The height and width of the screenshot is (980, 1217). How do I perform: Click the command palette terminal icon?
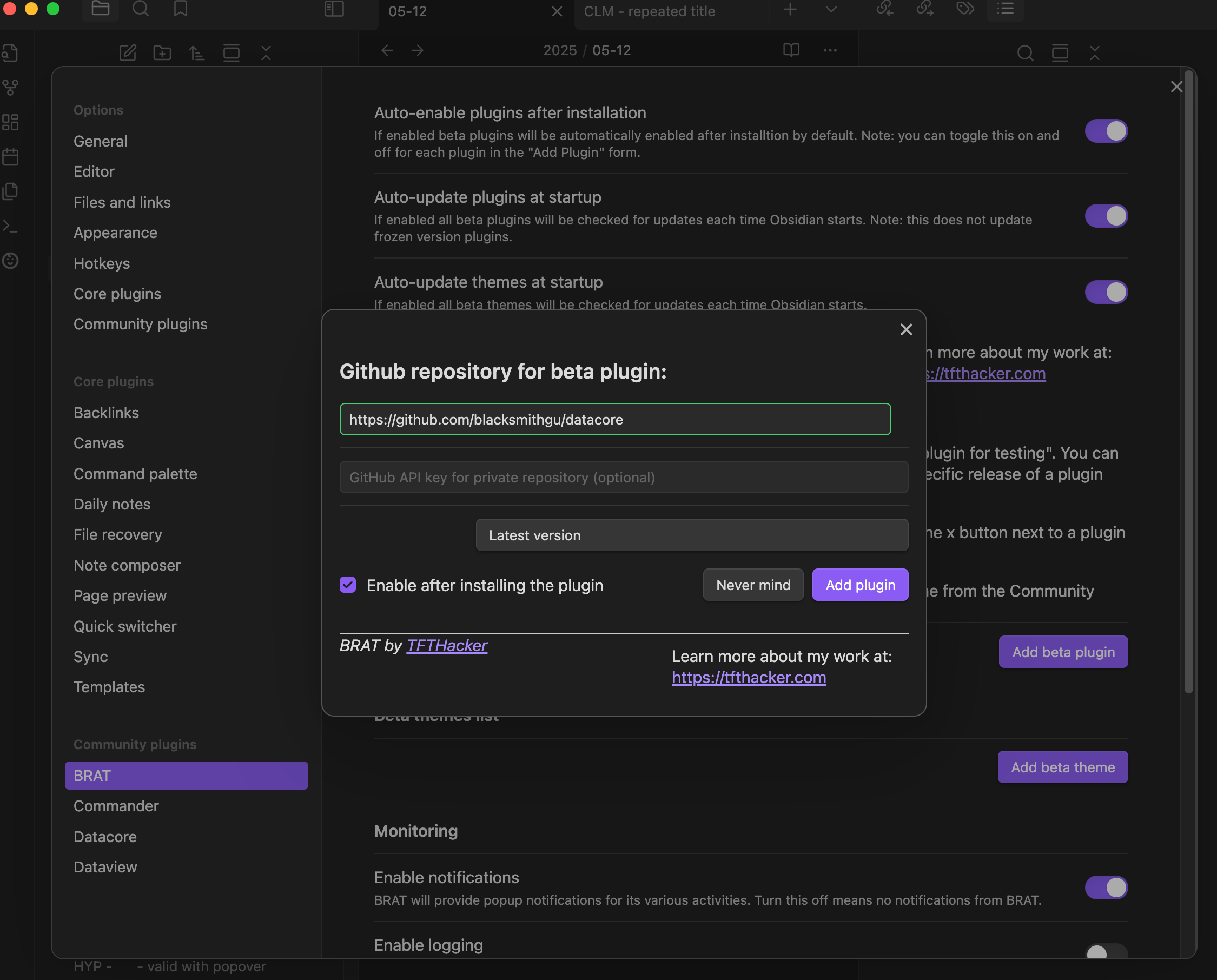(10, 226)
